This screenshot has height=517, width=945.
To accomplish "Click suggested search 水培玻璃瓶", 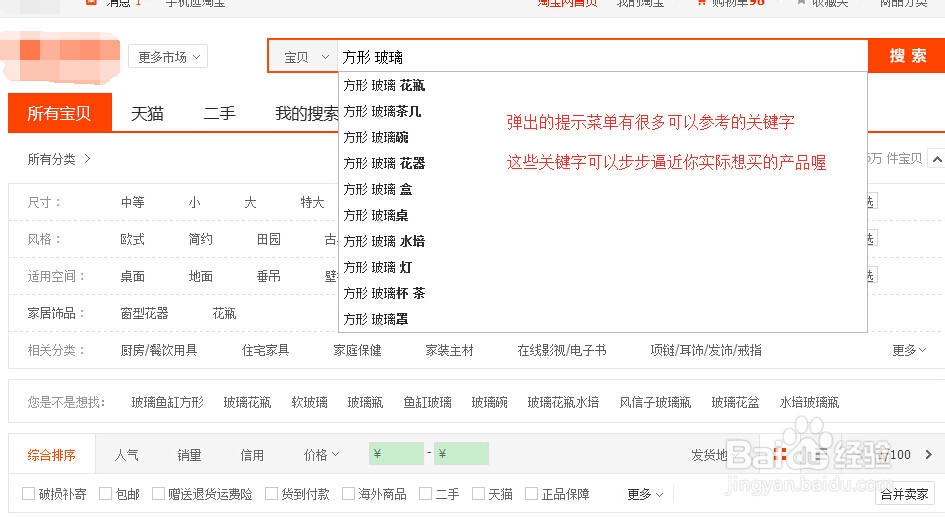I will [x=809, y=402].
